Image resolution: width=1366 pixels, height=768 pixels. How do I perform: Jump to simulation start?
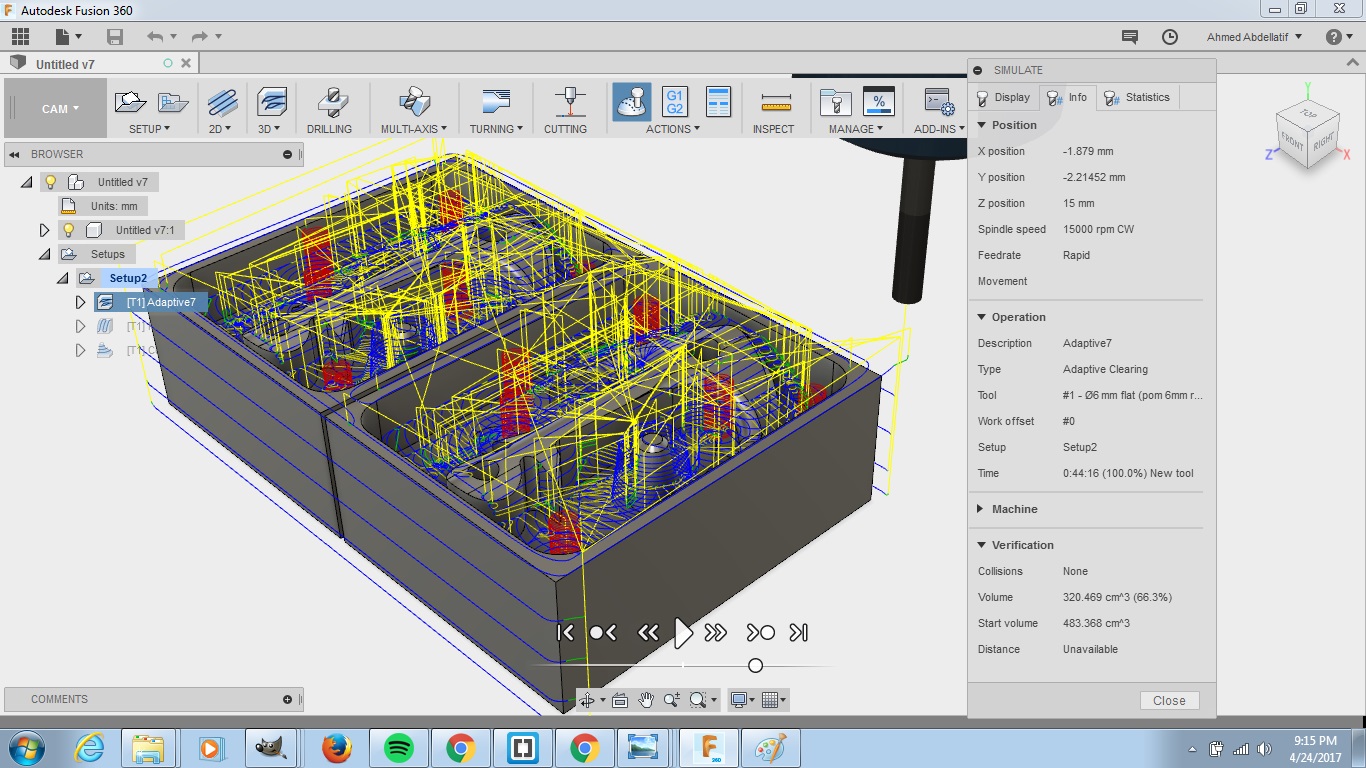pos(566,632)
